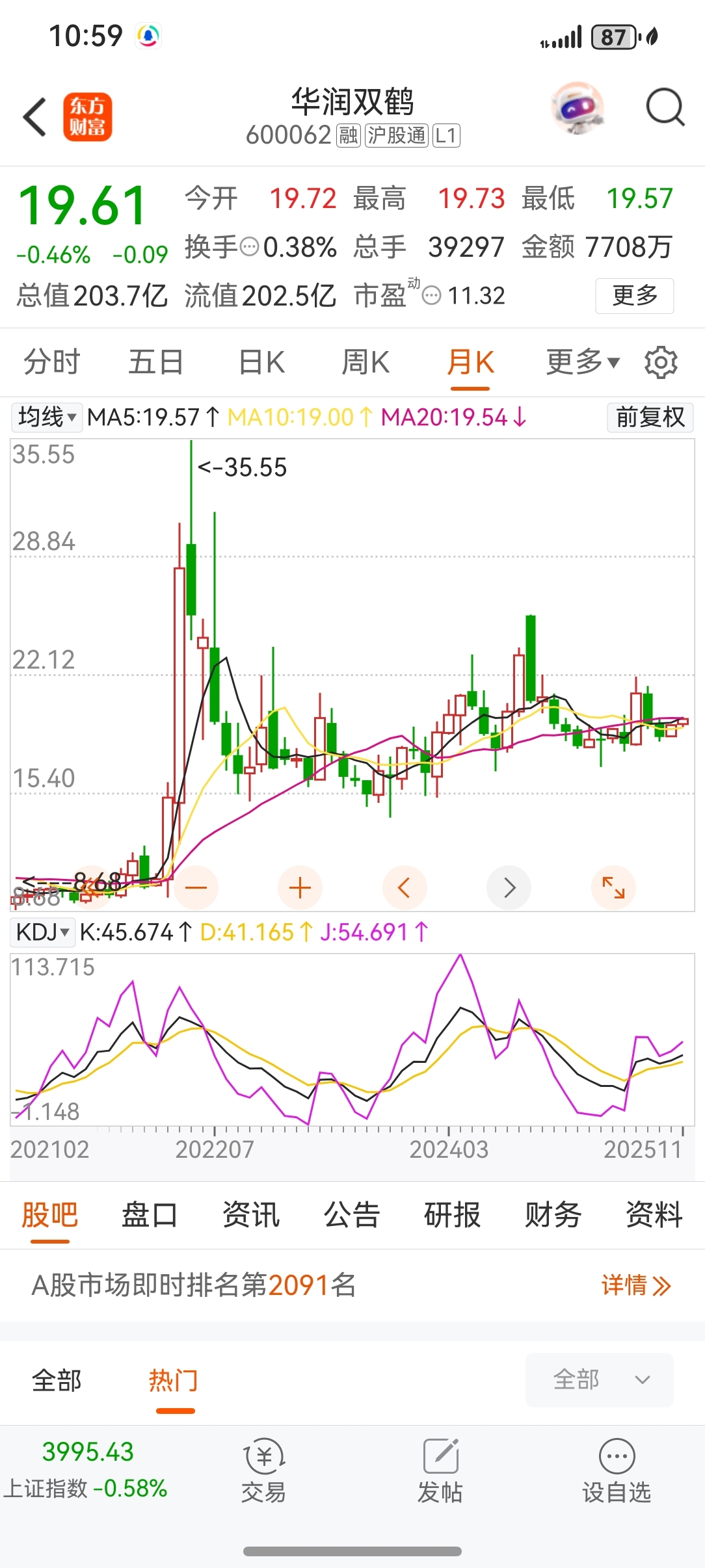Tap info icon next to 市盈
The width and height of the screenshot is (705, 1568).
tap(431, 296)
